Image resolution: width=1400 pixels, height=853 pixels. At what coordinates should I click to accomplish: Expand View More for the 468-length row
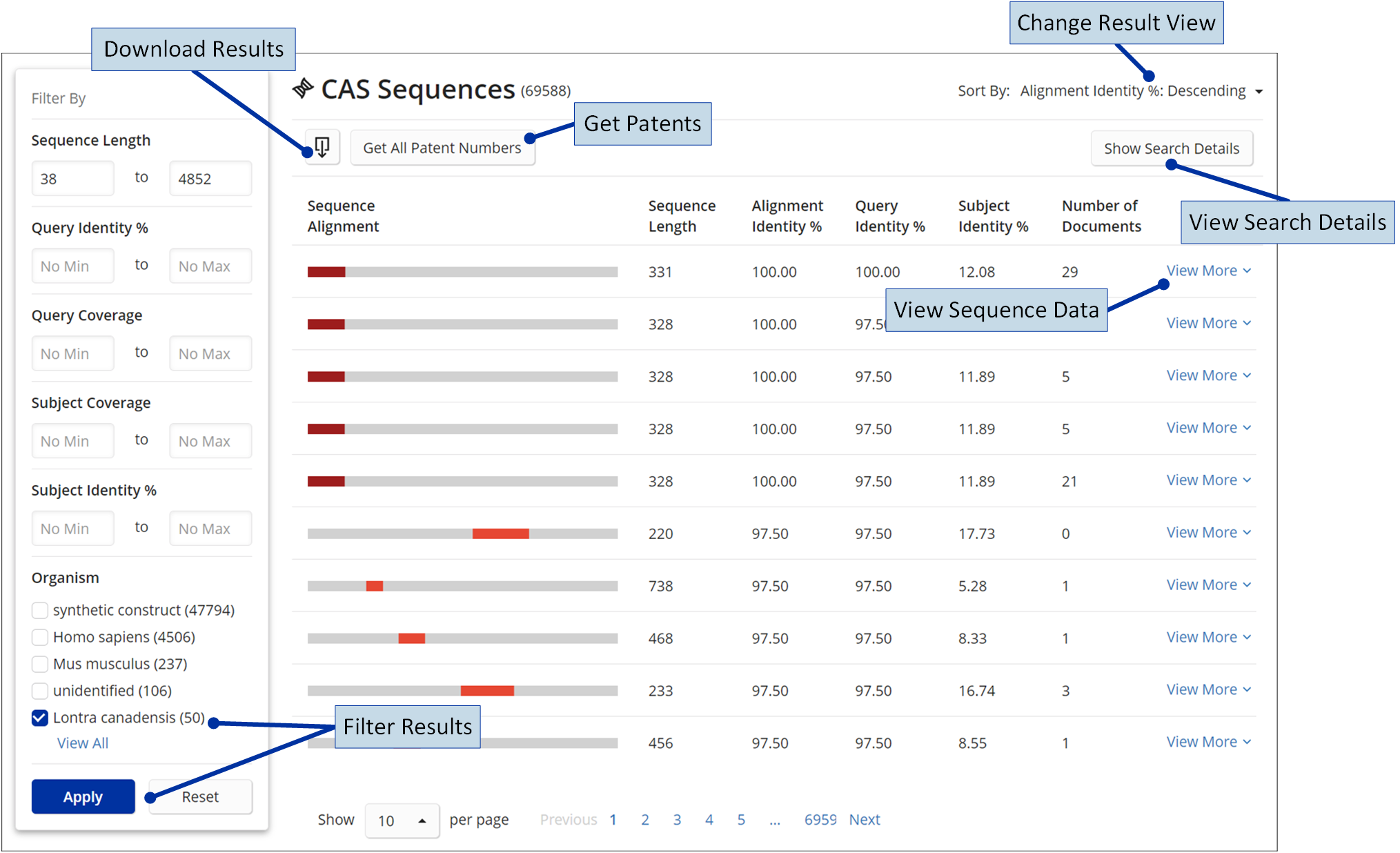1208,638
